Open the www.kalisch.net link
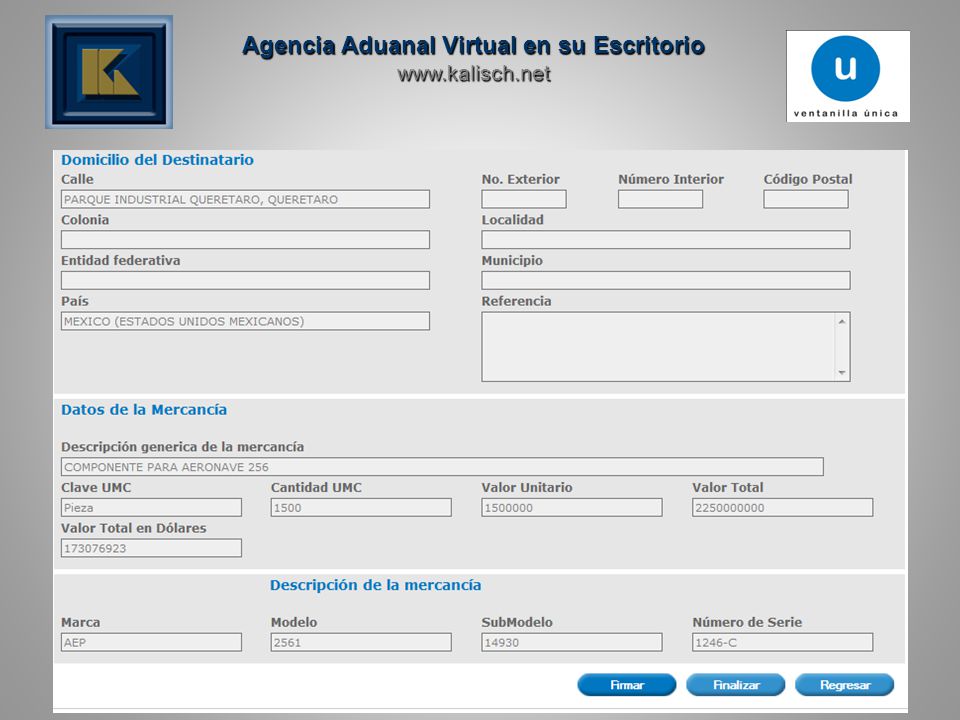Image resolution: width=960 pixels, height=720 pixels. point(474,74)
